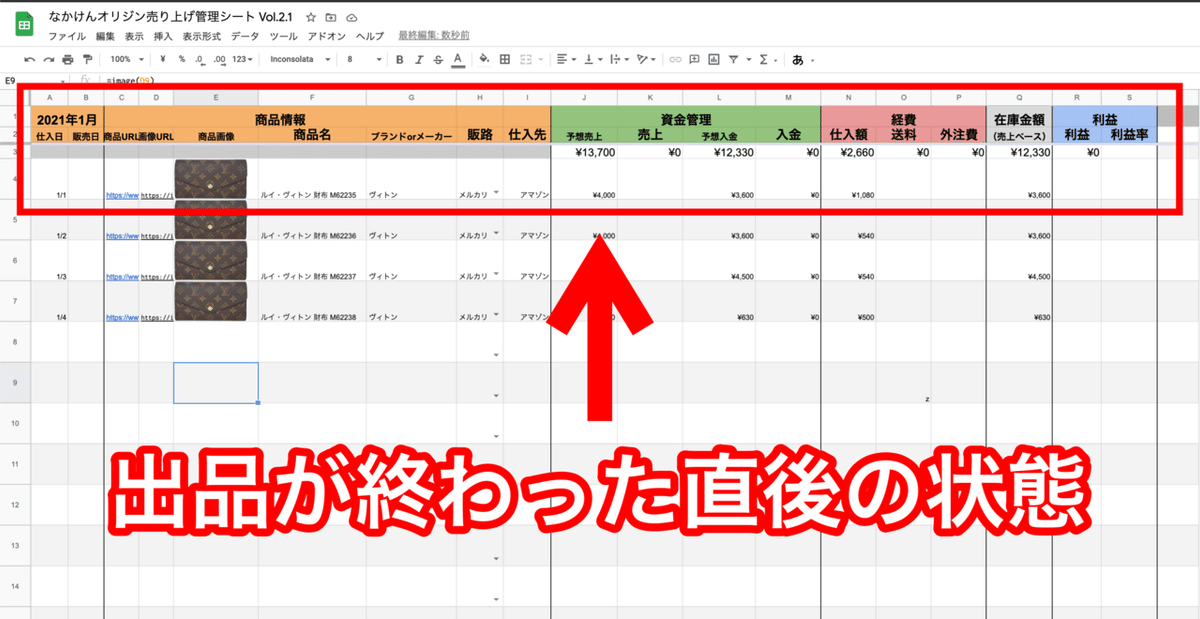Image resolution: width=1200 pixels, height=619 pixels.
Task: Open 商品URL link in row 1/1
Action: point(121,195)
